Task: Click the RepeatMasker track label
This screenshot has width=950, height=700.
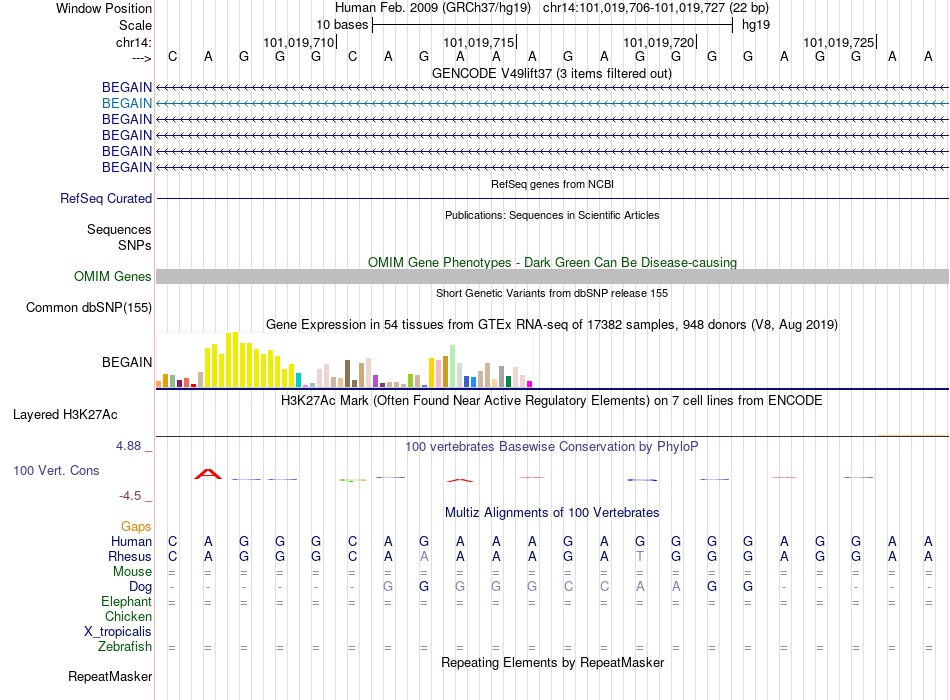Action: (110, 677)
